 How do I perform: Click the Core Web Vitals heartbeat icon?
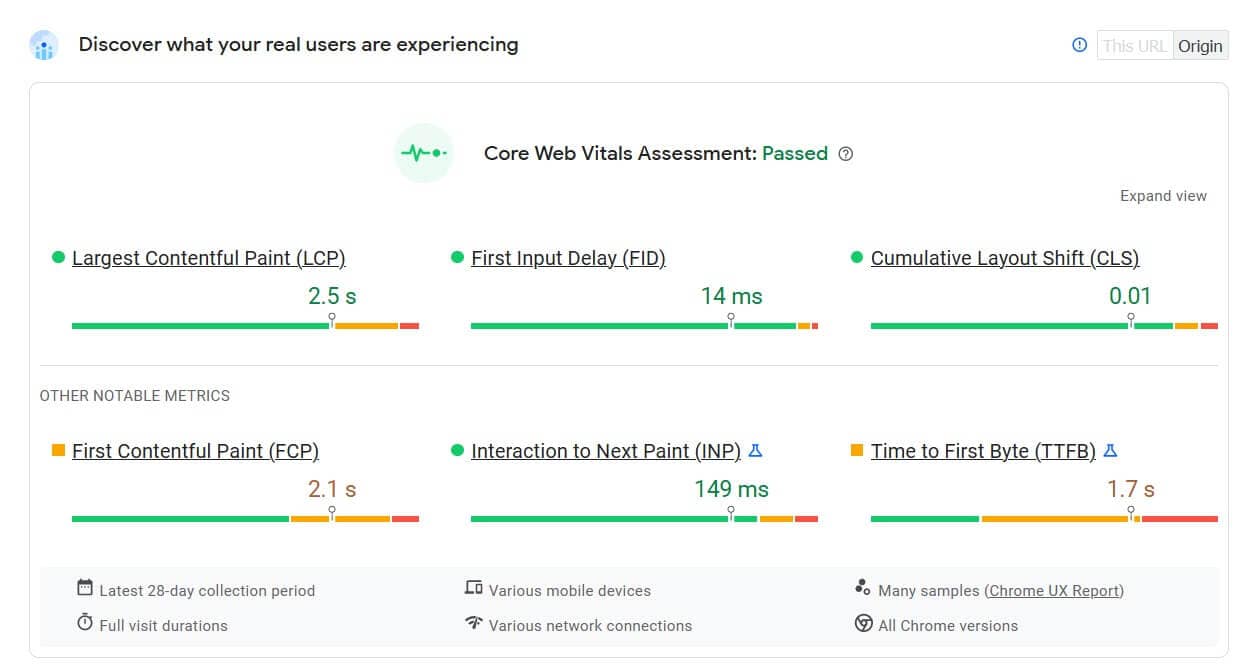point(423,153)
